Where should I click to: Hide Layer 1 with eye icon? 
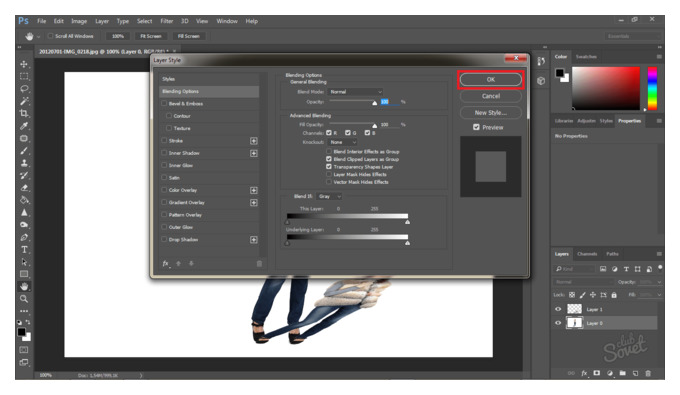[x=558, y=309]
